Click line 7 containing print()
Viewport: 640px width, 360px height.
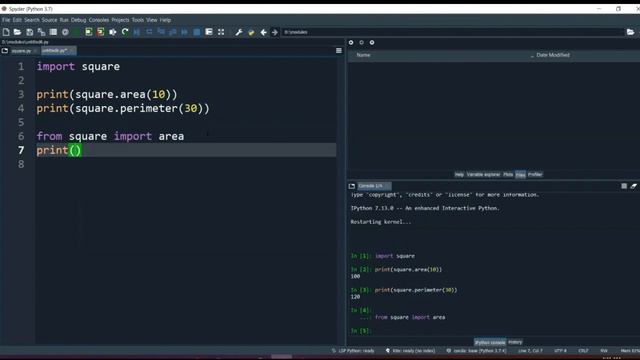186,150
